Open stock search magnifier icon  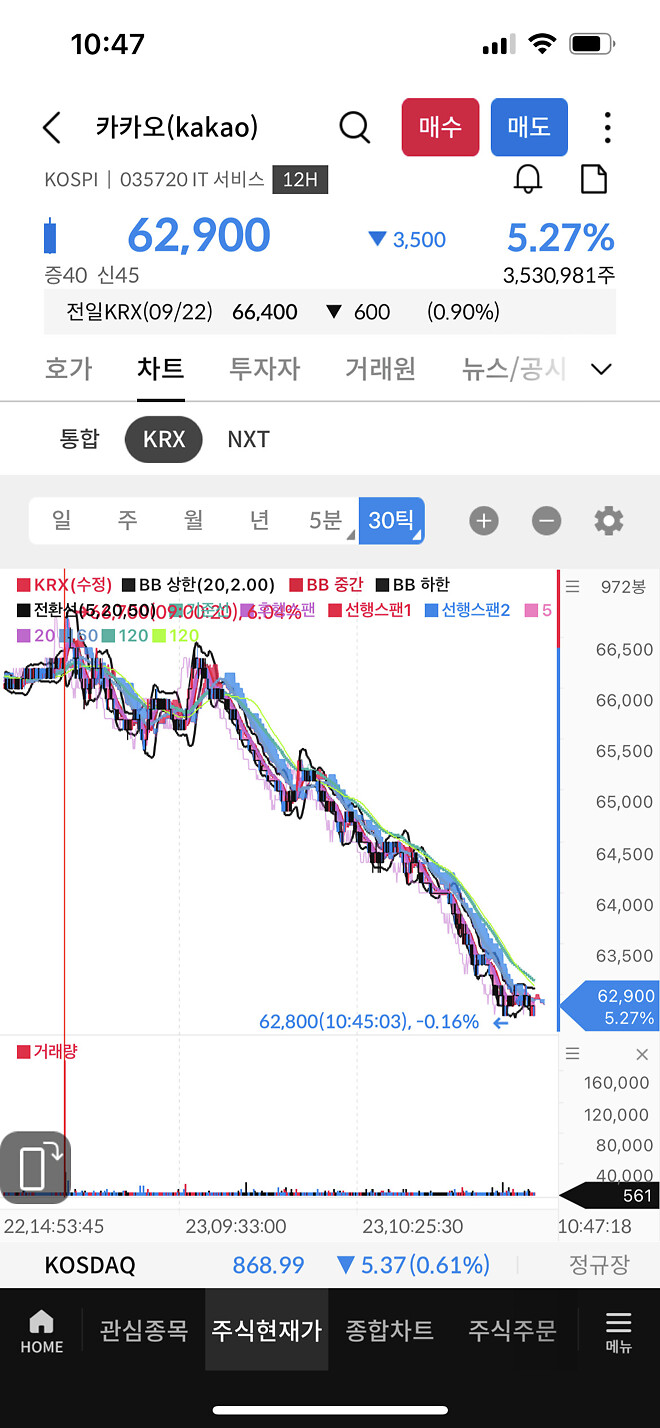[354, 127]
